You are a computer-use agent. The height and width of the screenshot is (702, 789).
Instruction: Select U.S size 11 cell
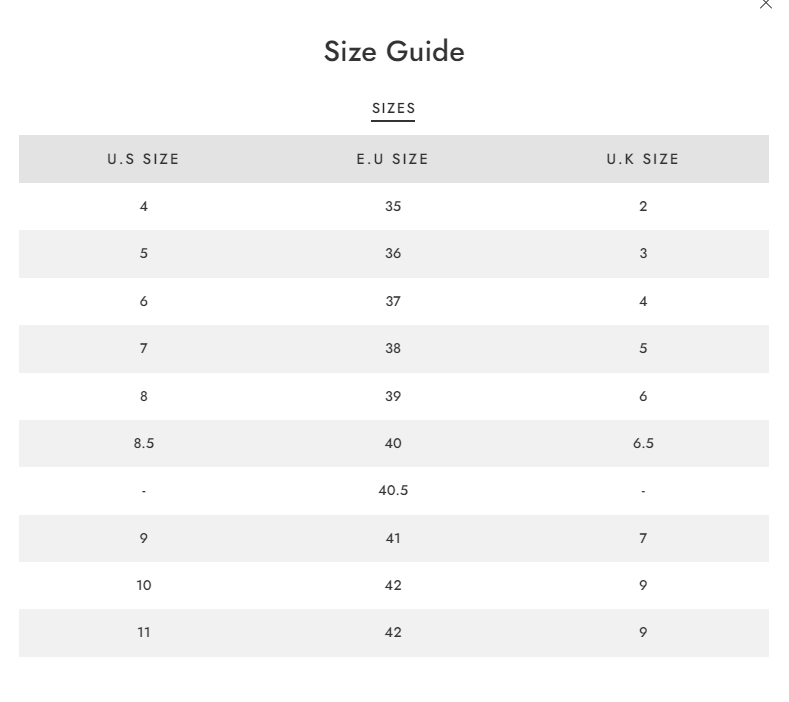pos(144,633)
